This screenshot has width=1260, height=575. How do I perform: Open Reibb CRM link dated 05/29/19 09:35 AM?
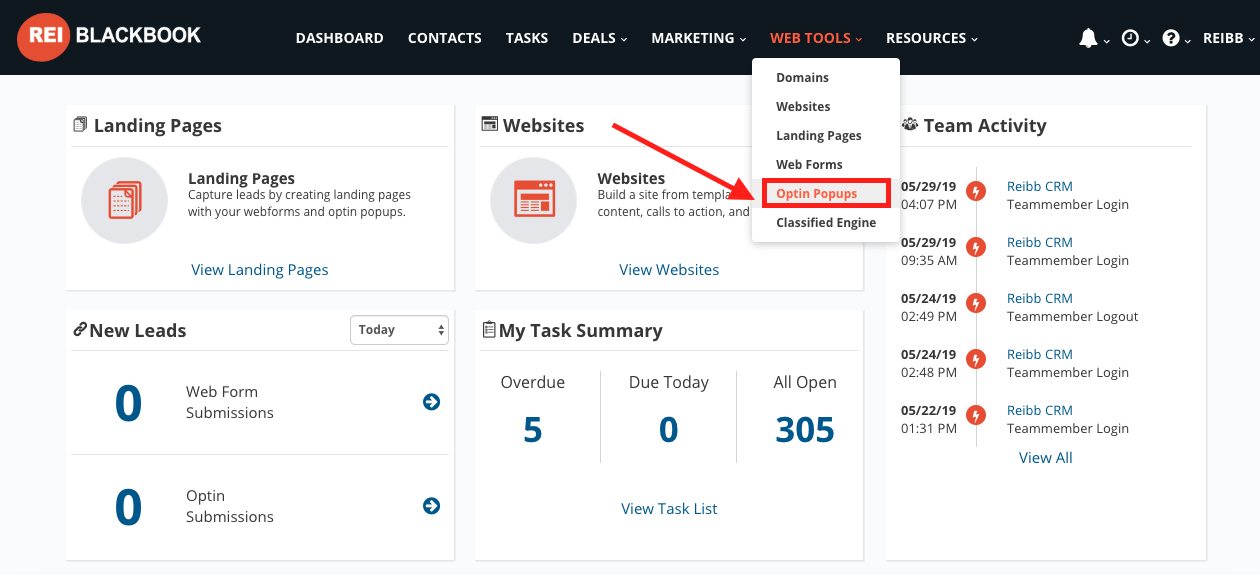[1040, 243]
